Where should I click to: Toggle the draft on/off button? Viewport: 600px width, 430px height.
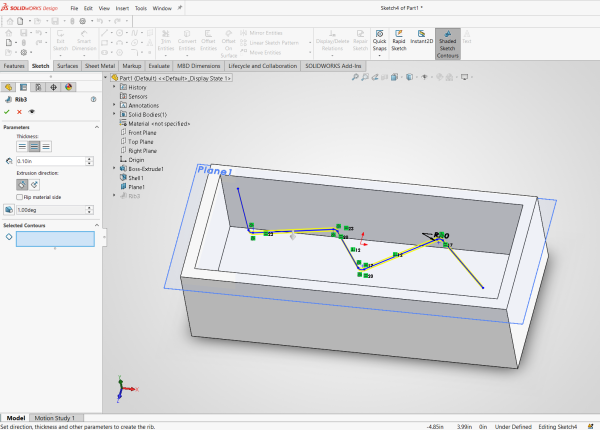tap(9, 210)
